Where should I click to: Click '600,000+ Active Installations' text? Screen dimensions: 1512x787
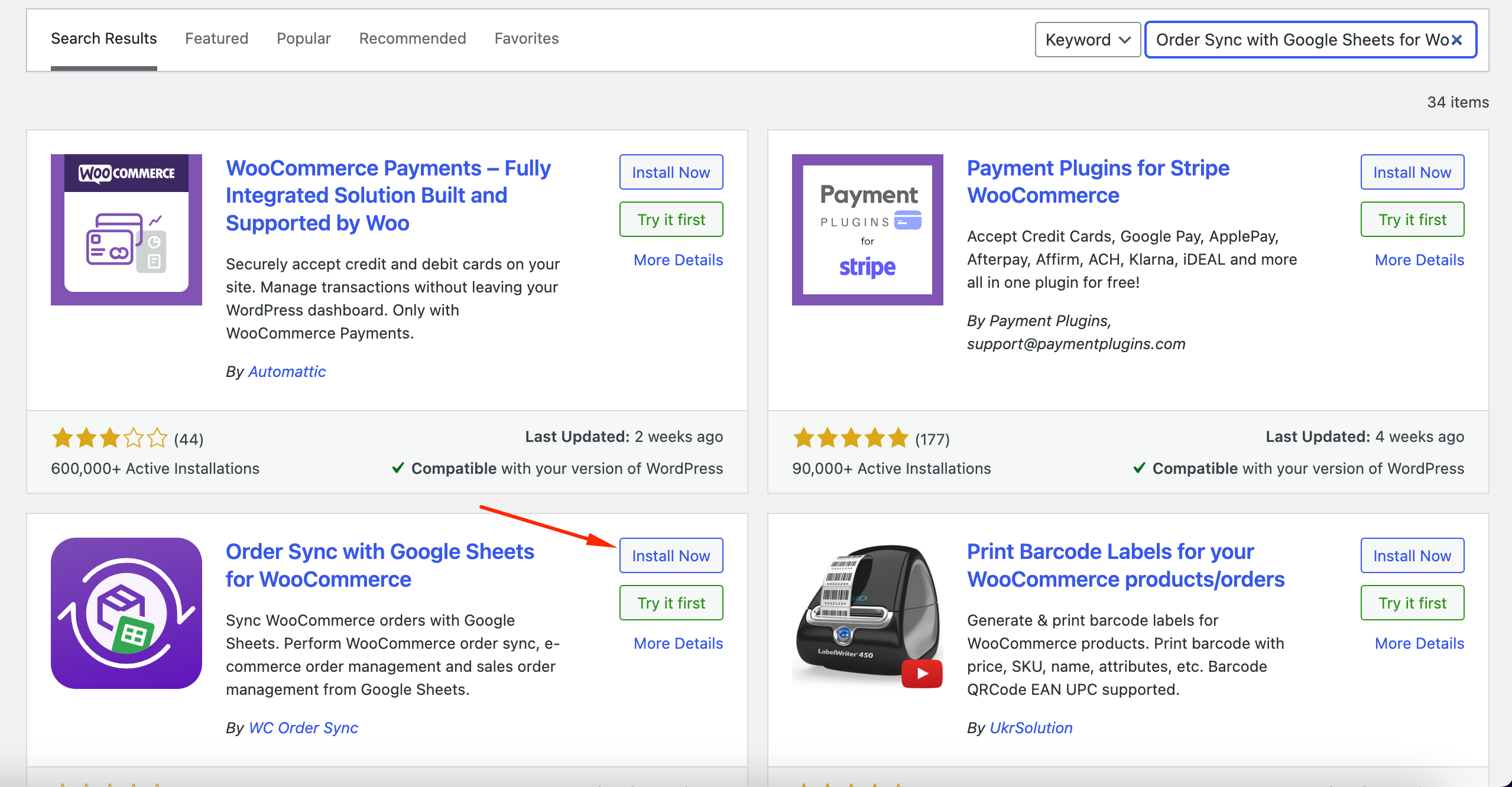click(155, 469)
